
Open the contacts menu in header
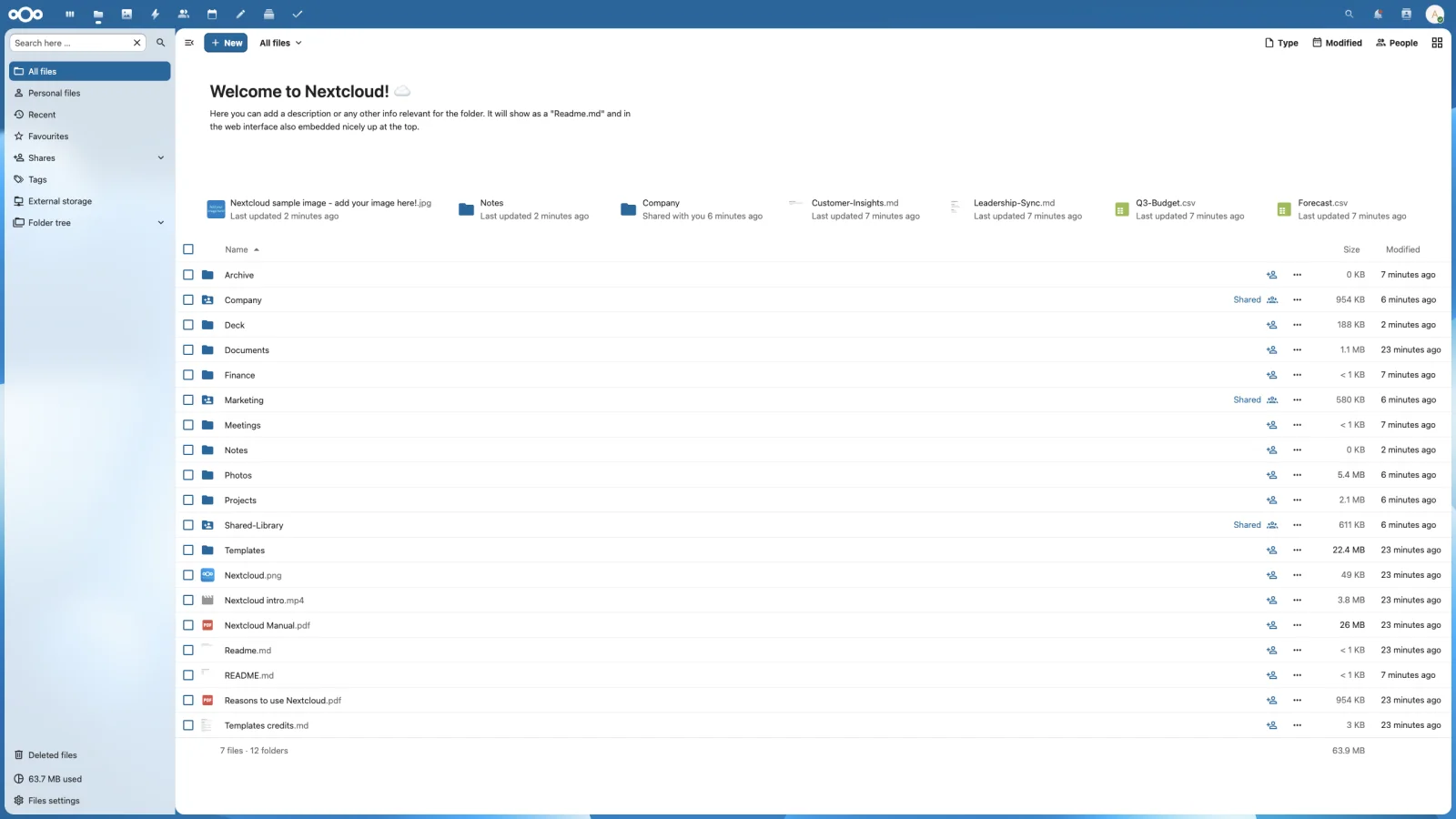1406,15
